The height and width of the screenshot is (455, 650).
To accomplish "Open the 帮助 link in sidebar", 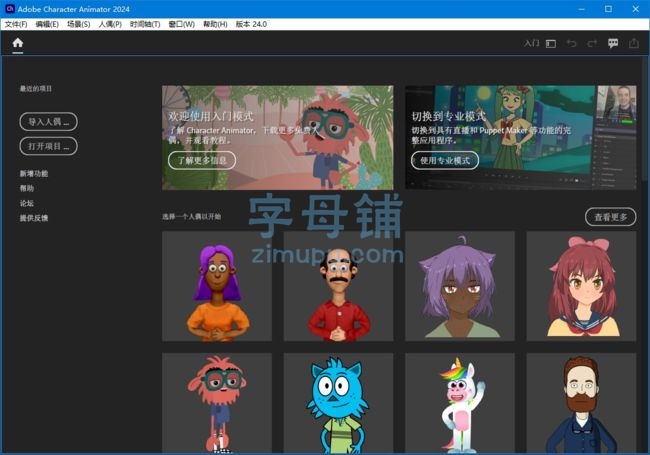I will [x=27, y=188].
